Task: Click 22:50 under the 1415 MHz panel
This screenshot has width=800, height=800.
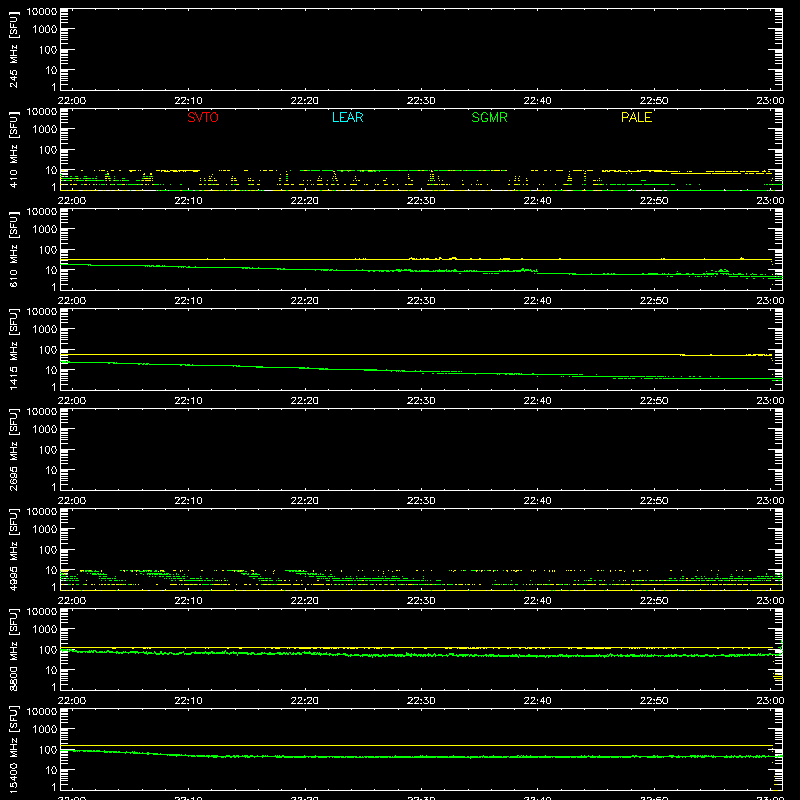Action: click(x=654, y=401)
